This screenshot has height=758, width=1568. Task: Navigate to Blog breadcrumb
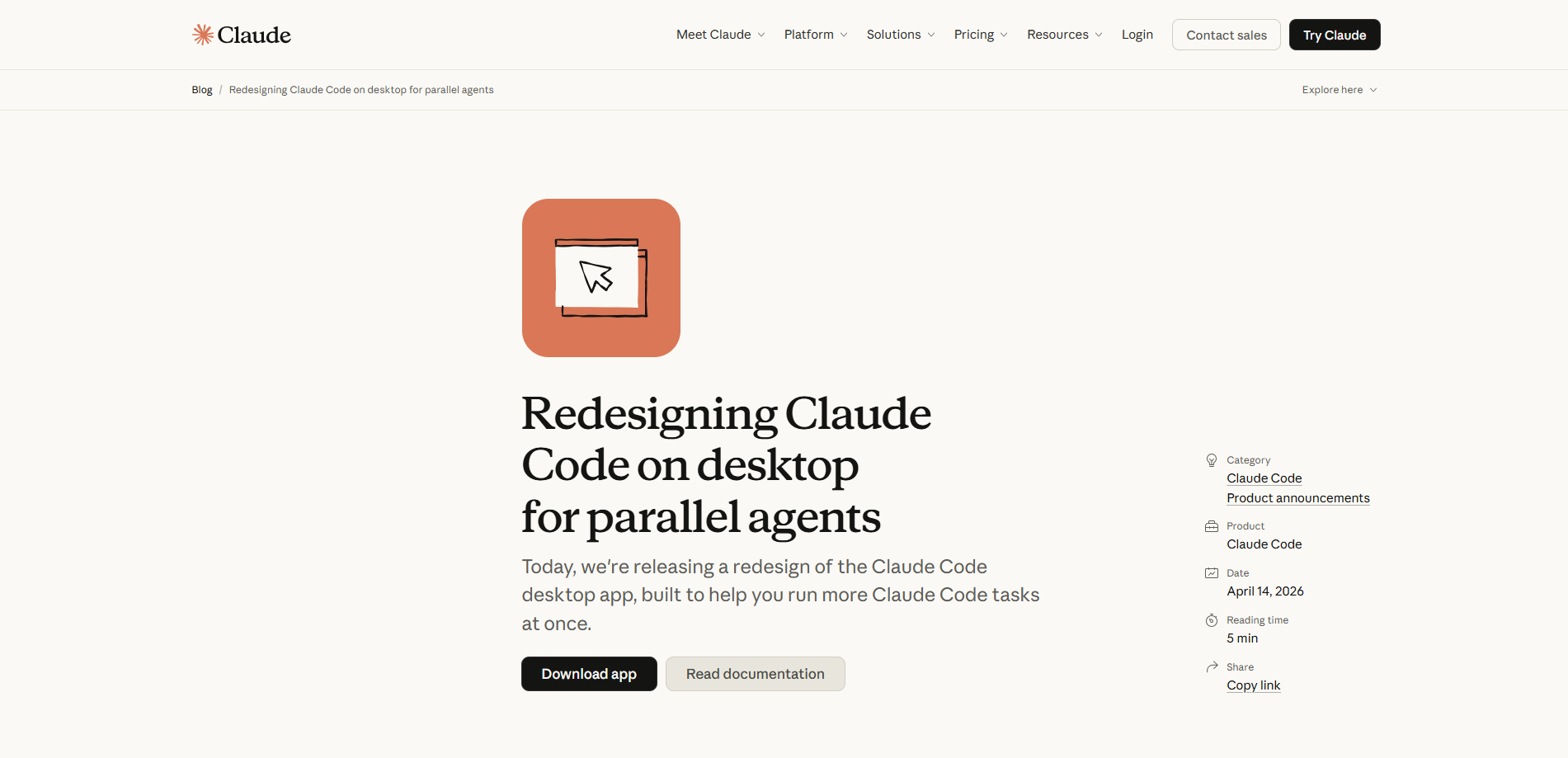[x=202, y=90]
